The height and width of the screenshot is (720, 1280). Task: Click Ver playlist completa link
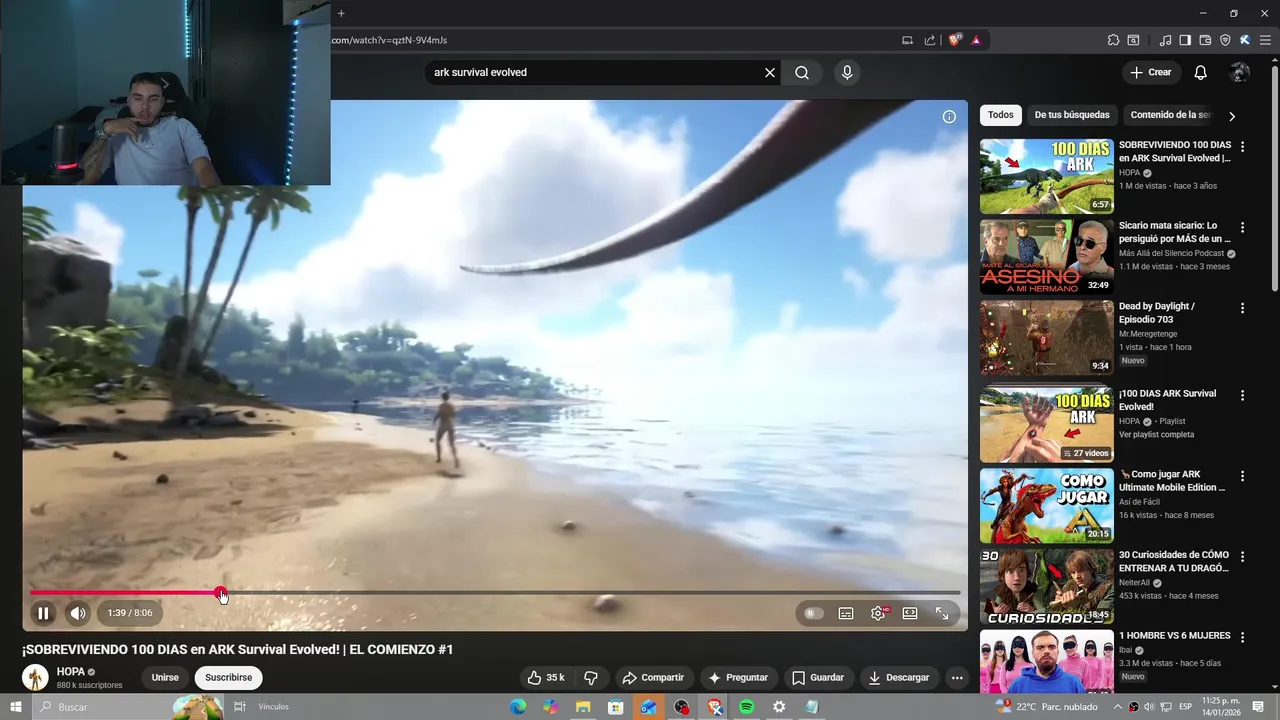coord(1156,434)
